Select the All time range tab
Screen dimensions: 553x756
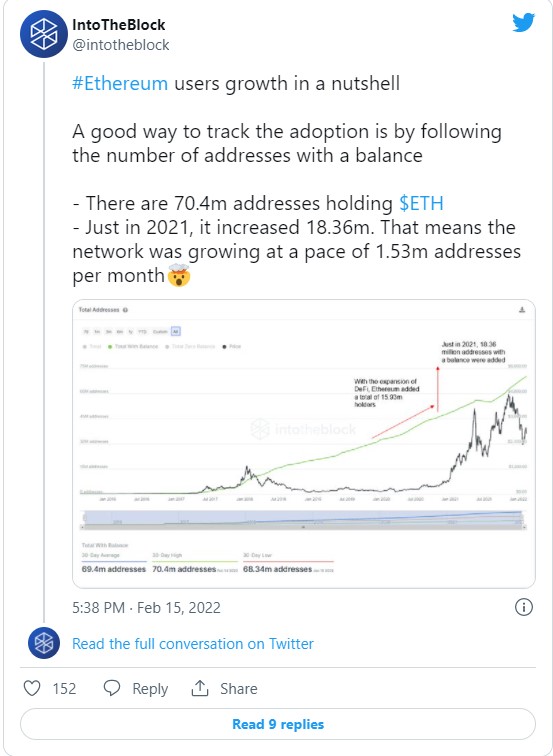point(175,331)
